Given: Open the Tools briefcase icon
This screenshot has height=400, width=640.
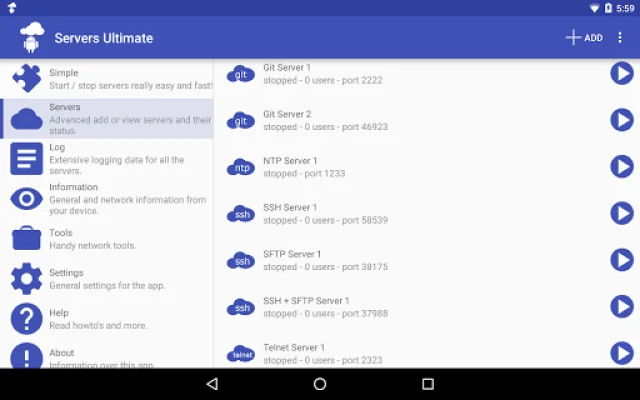Looking at the screenshot, I should point(27,239).
